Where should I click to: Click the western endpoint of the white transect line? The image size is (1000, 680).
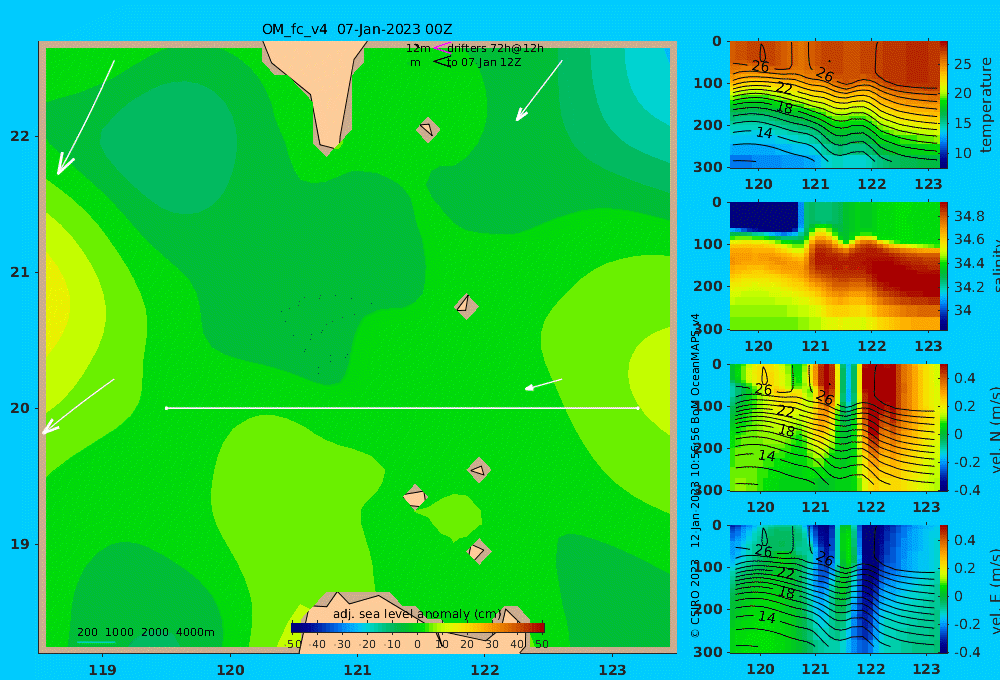pyautogui.click(x=166, y=408)
